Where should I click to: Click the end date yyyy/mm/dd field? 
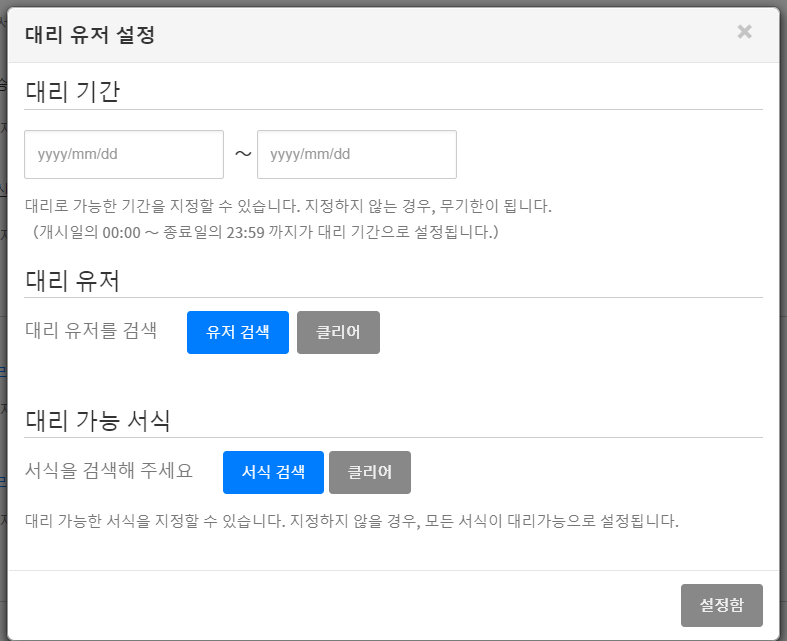click(x=356, y=155)
